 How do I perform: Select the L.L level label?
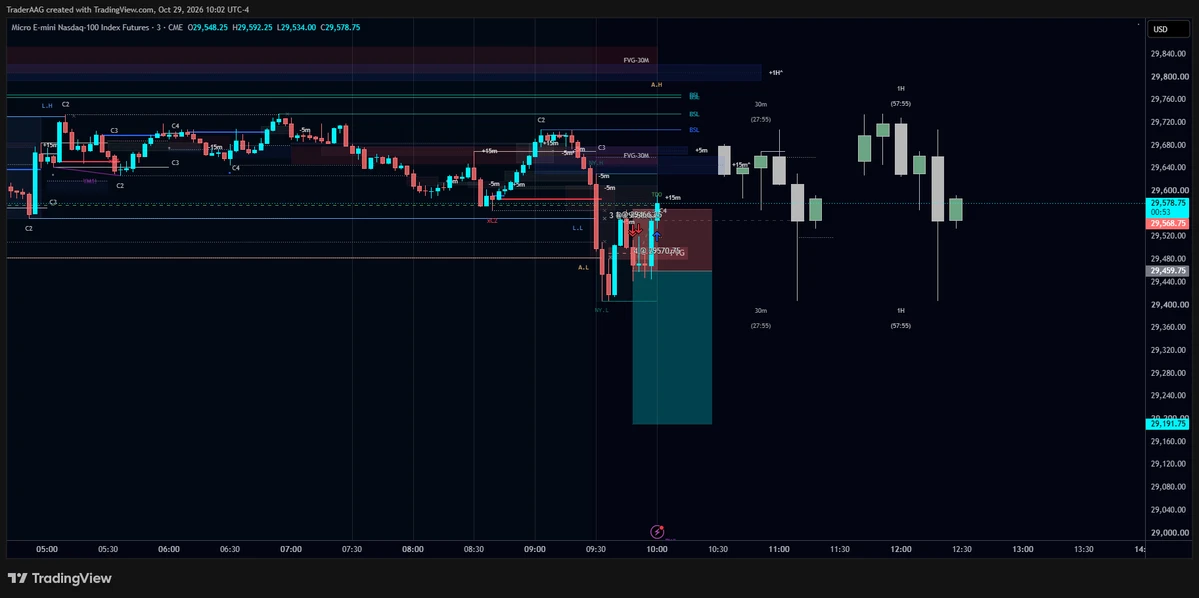[x=577, y=228]
